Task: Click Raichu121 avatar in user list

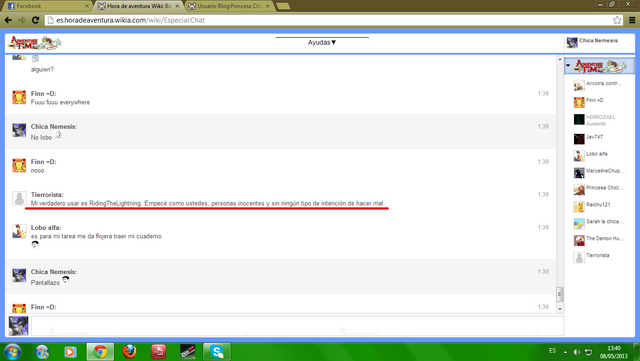Action: [x=579, y=207]
